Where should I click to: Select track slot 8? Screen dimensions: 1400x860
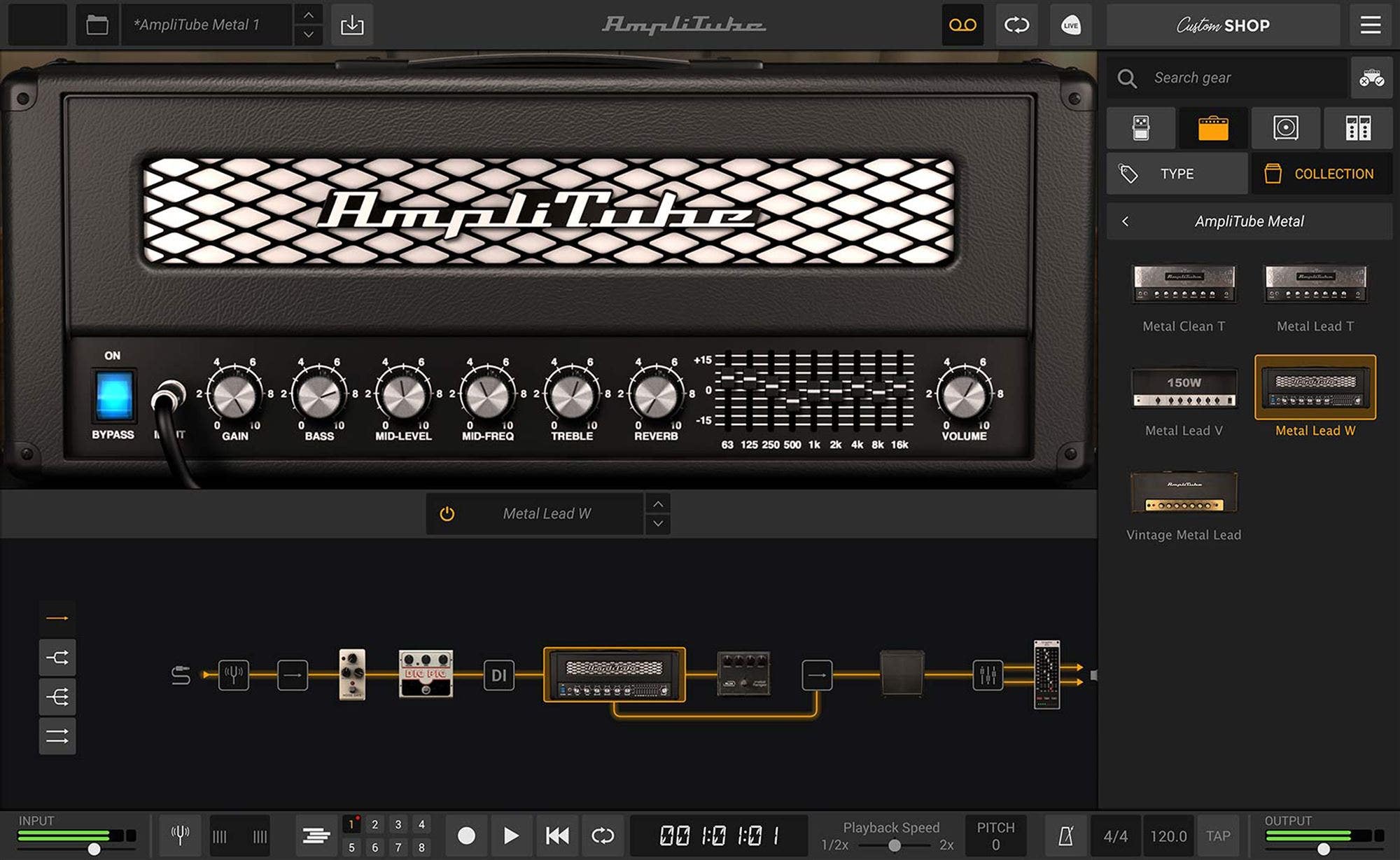(x=421, y=847)
